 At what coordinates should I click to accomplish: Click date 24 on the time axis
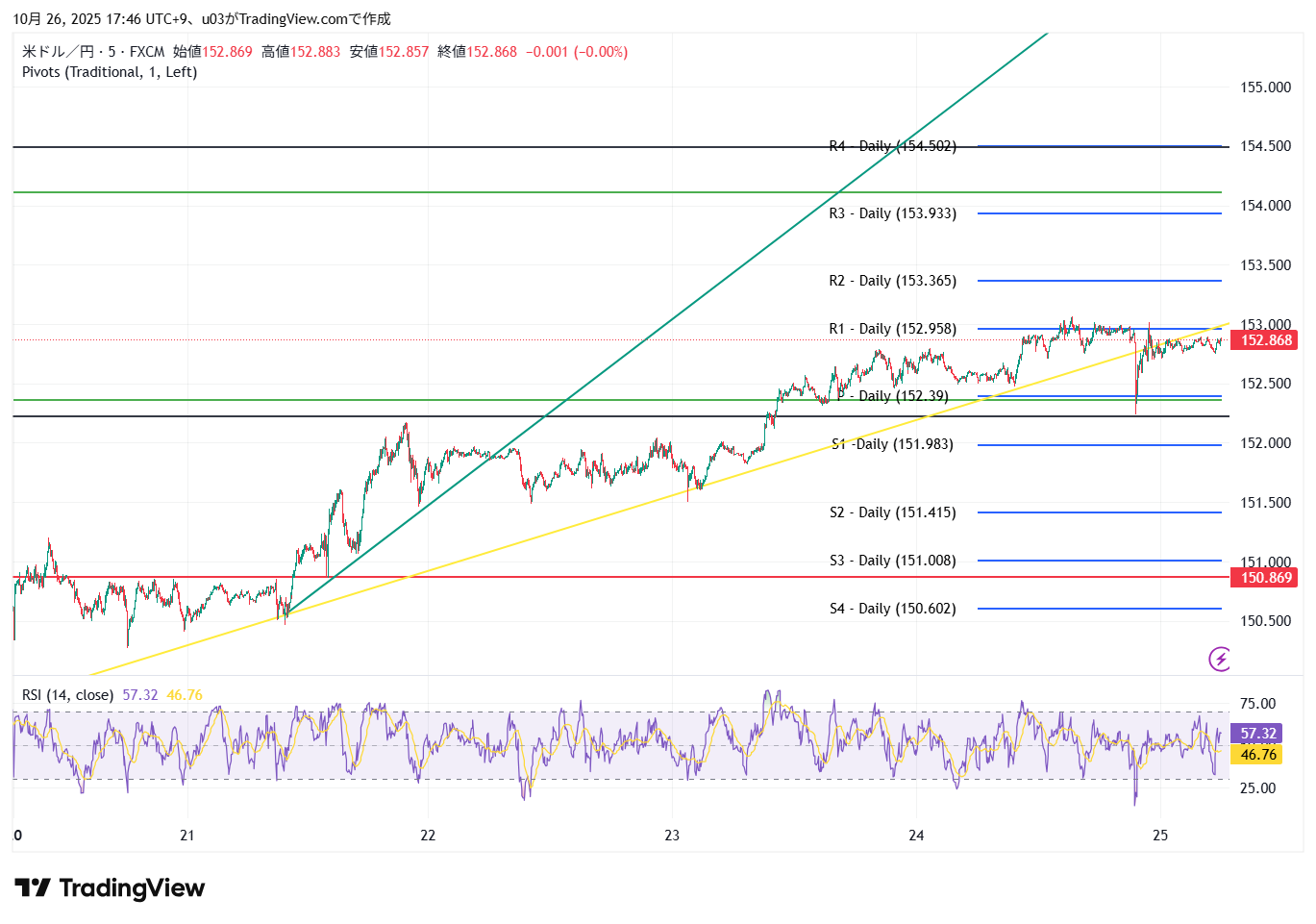(916, 836)
